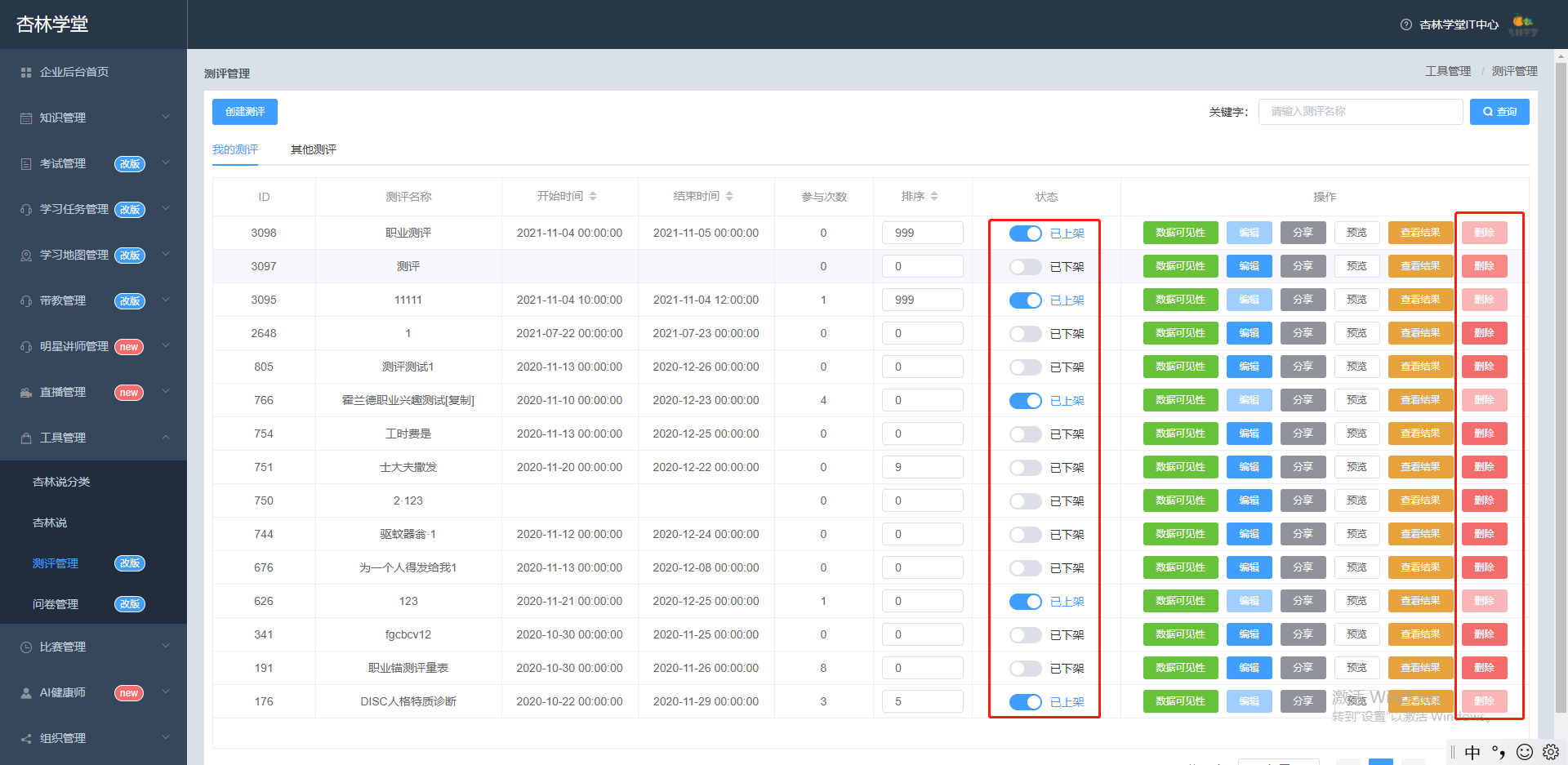This screenshot has width=1568, height=765.
Task: Focus the 请输入测评名称 keyword field
Action: click(1361, 112)
